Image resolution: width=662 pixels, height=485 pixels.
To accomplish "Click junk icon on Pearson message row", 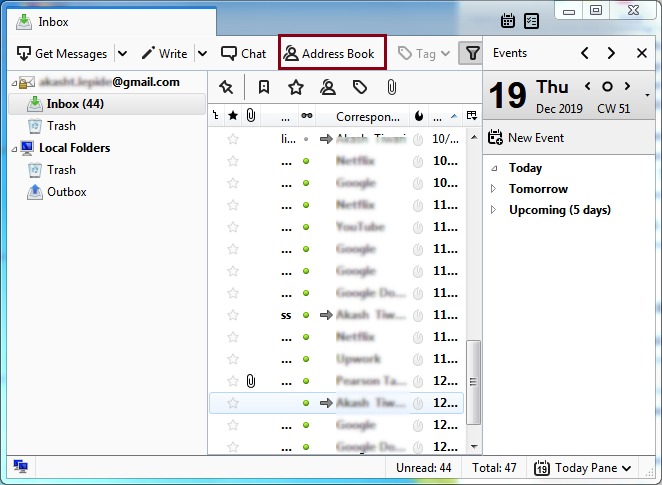I will pyautogui.click(x=418, y=381).
